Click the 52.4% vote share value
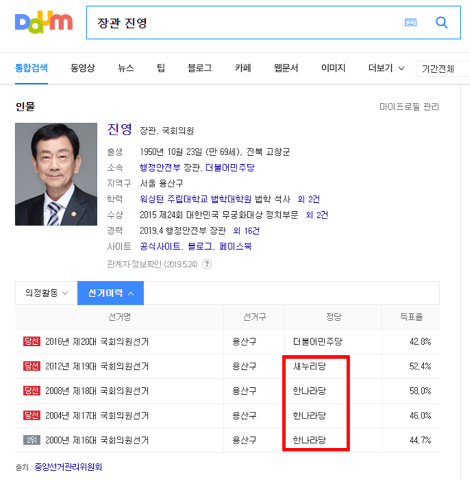The width and height of the screenshot is (470, 480). coord(420,366)
